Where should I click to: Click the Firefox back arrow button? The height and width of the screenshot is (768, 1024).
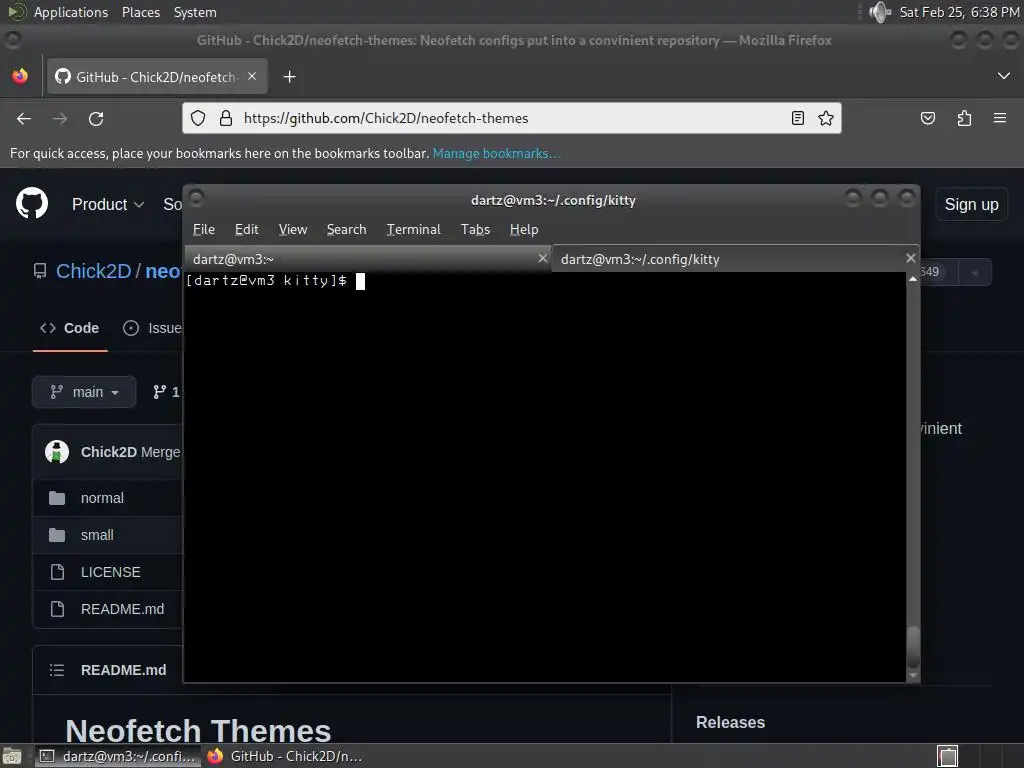click(24, 118)
